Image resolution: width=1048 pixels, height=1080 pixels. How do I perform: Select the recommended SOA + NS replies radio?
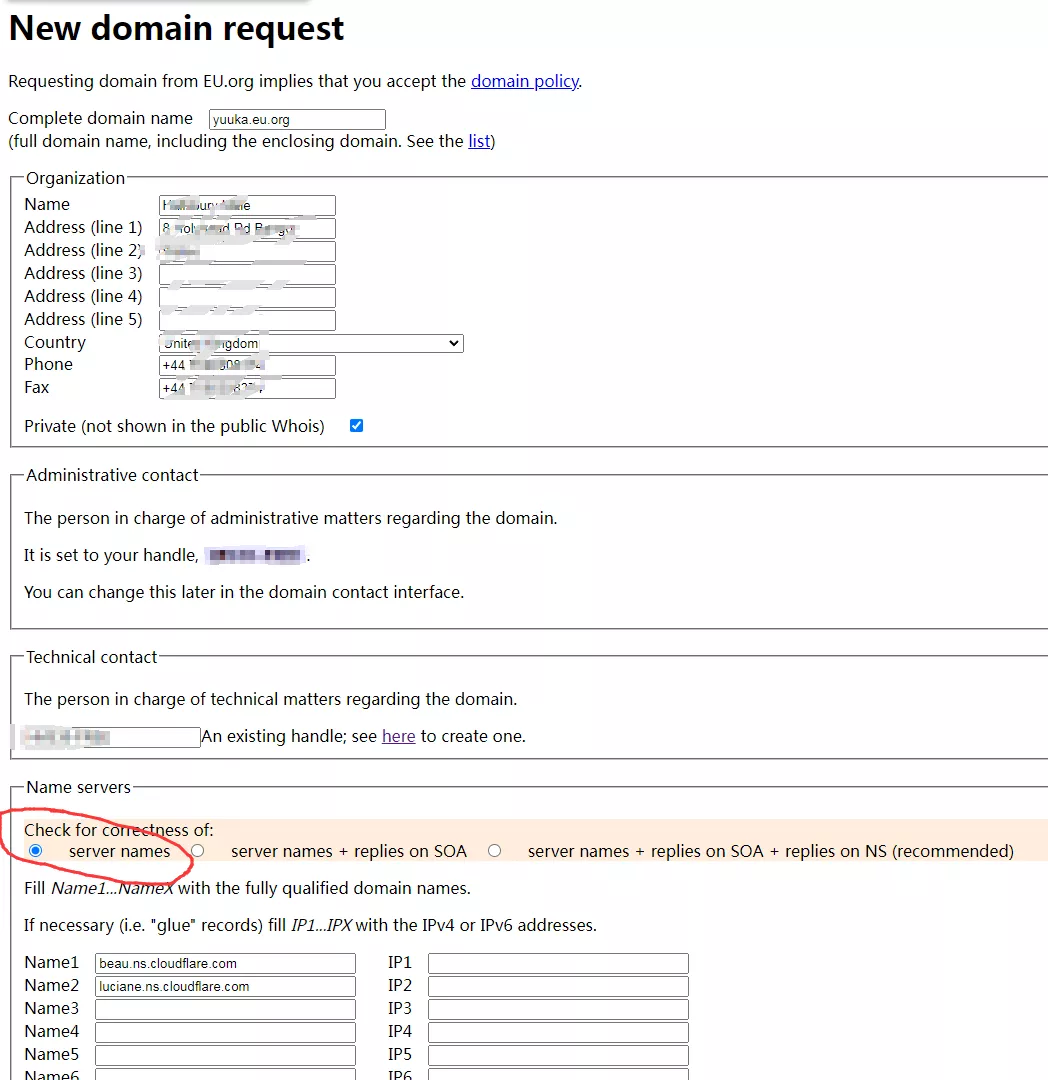(x=494, y=851)
